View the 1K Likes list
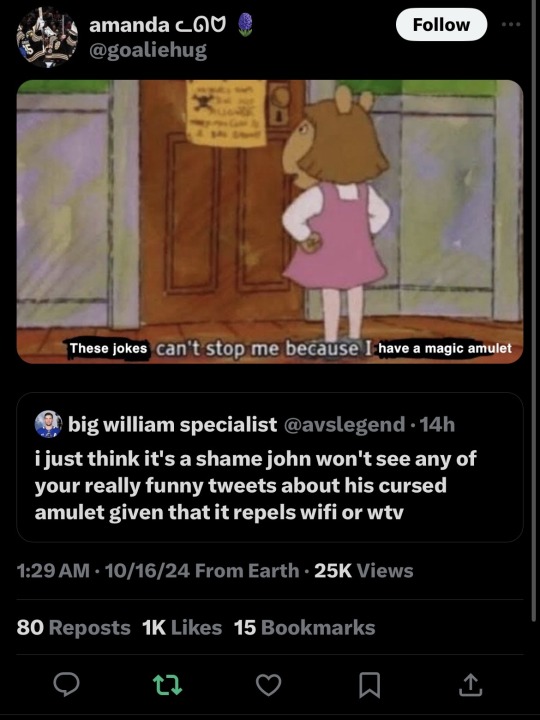 182,628
